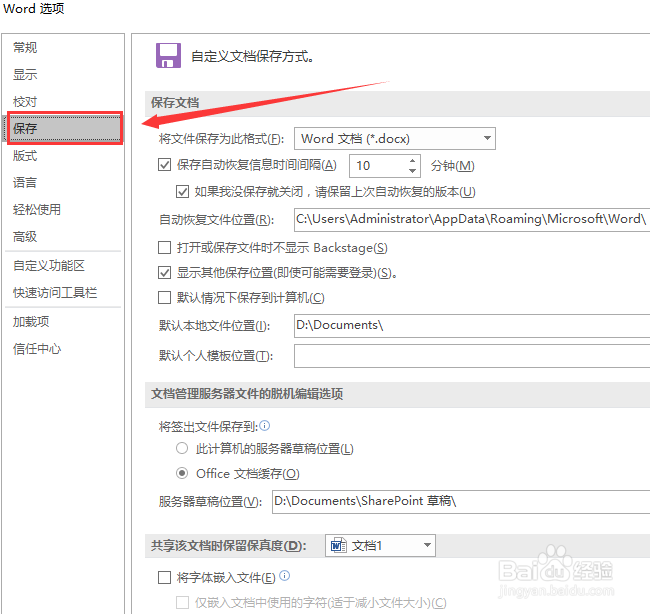
Task: Open the 快速访问工具栏 category
Action: click(x=55, y=292)
